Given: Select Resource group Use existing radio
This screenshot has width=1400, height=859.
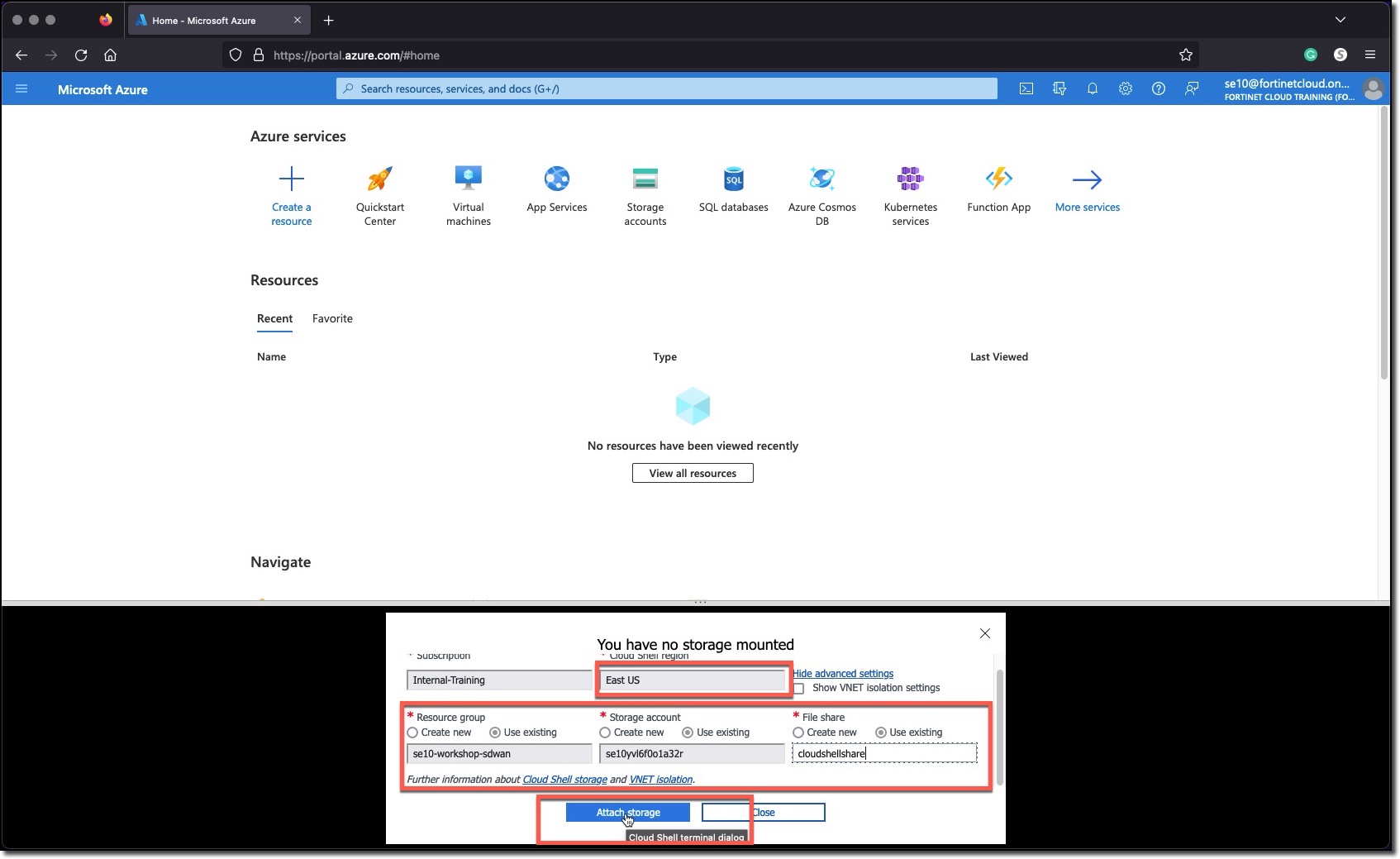Looking at the screenshot, I should coord(495,733).
